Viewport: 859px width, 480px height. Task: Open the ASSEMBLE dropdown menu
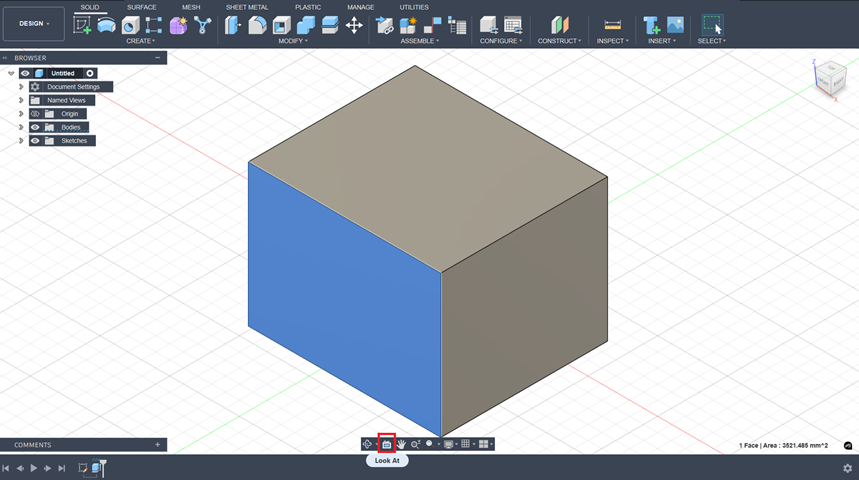tap(420, 41)
